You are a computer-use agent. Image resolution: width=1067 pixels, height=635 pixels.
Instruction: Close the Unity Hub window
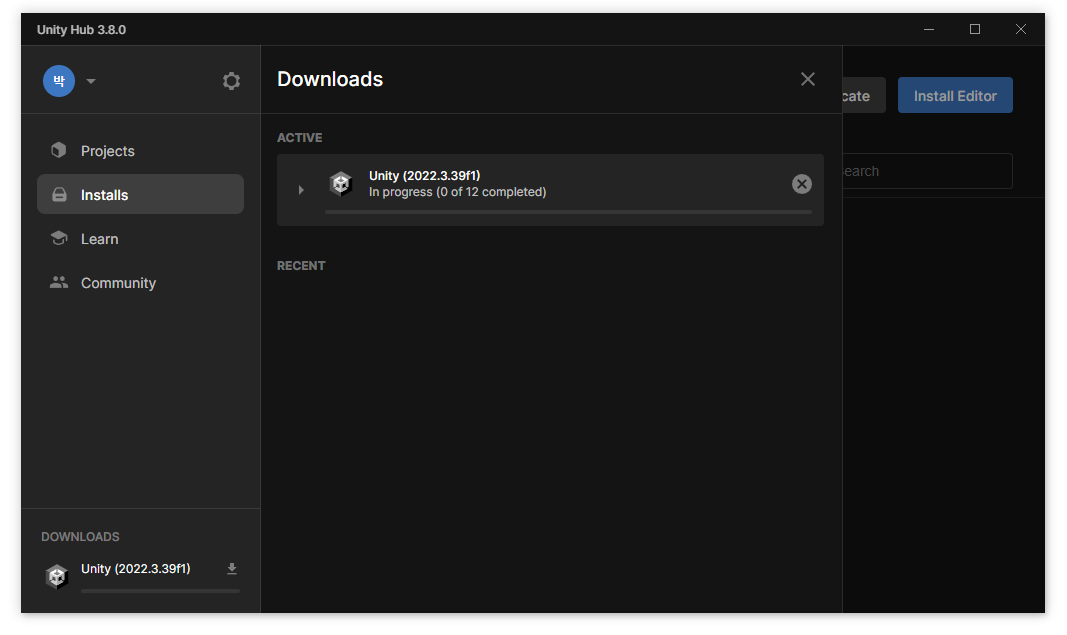1021,29
